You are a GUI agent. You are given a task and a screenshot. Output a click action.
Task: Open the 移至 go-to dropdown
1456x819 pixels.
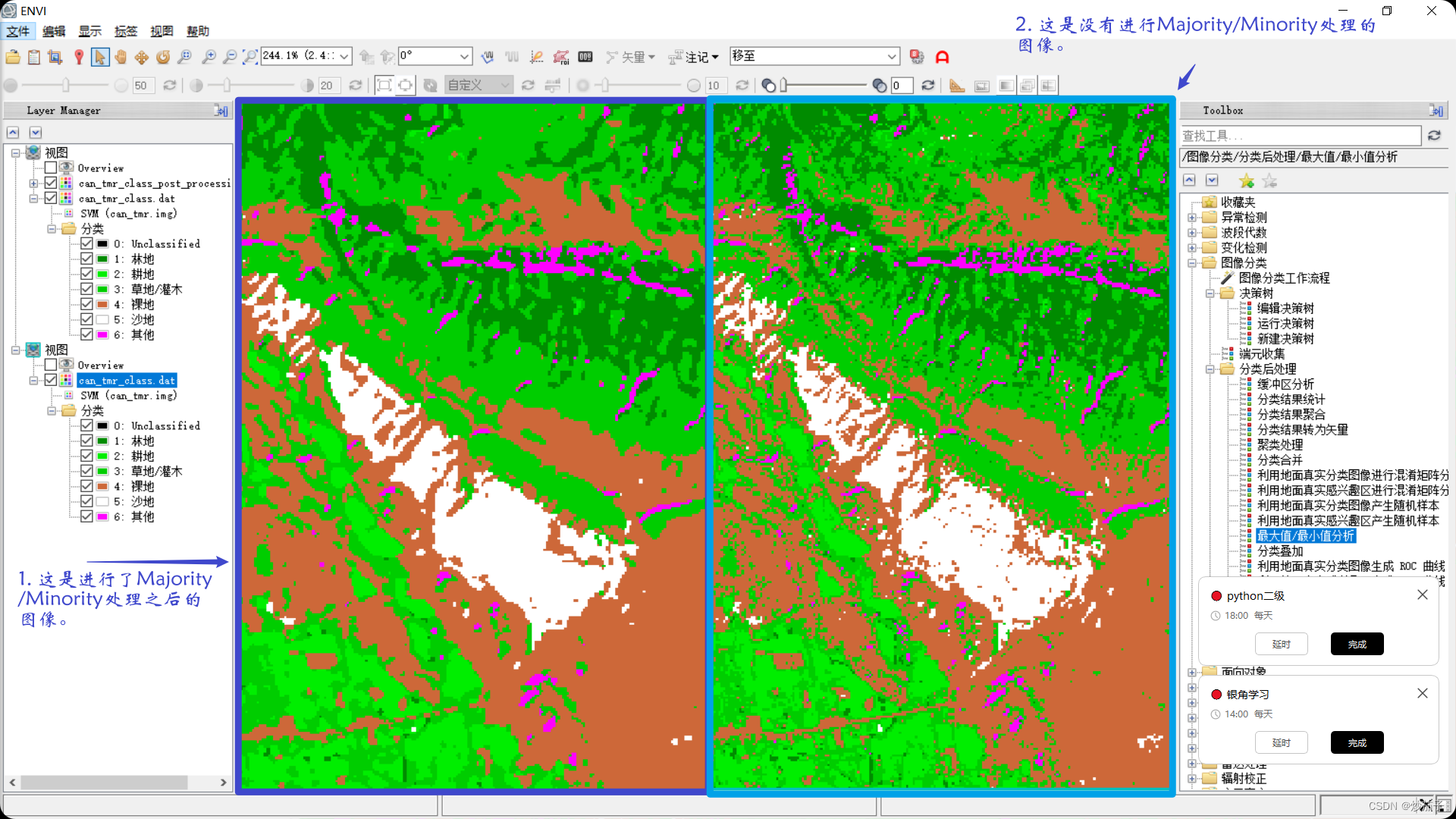coord(892,56)
